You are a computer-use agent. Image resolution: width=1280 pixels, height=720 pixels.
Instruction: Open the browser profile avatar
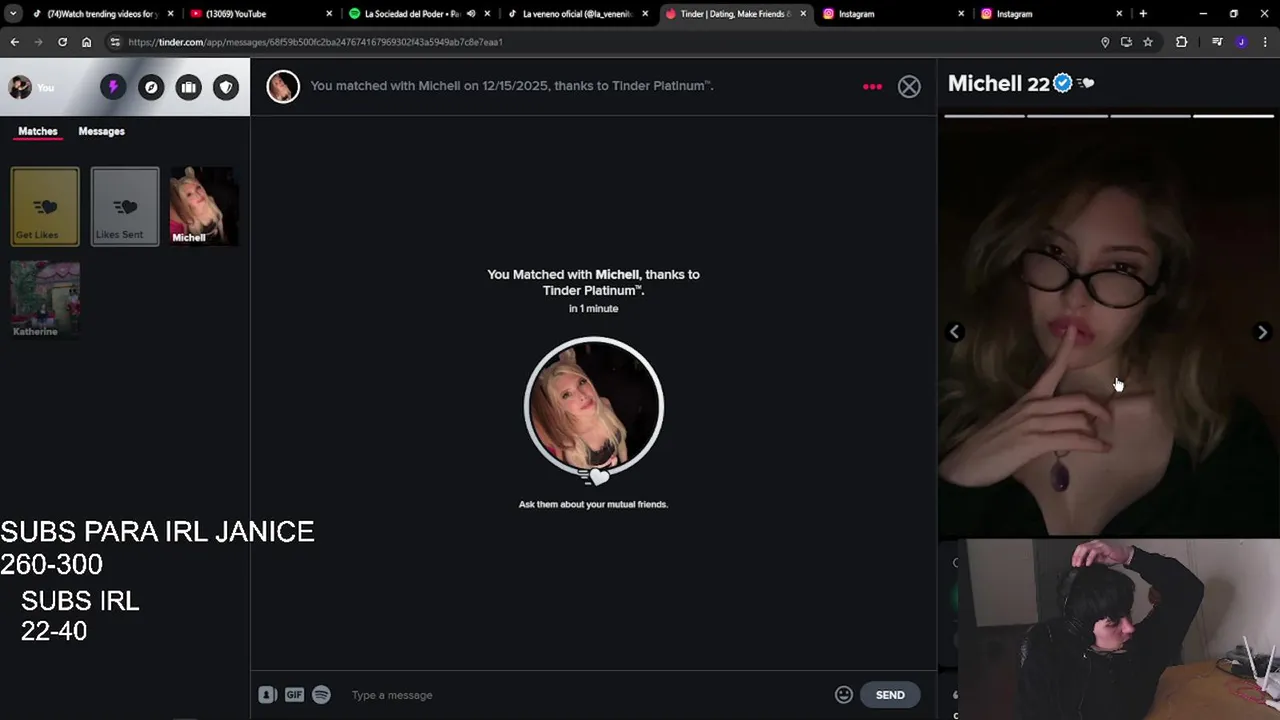[1241, 42]
